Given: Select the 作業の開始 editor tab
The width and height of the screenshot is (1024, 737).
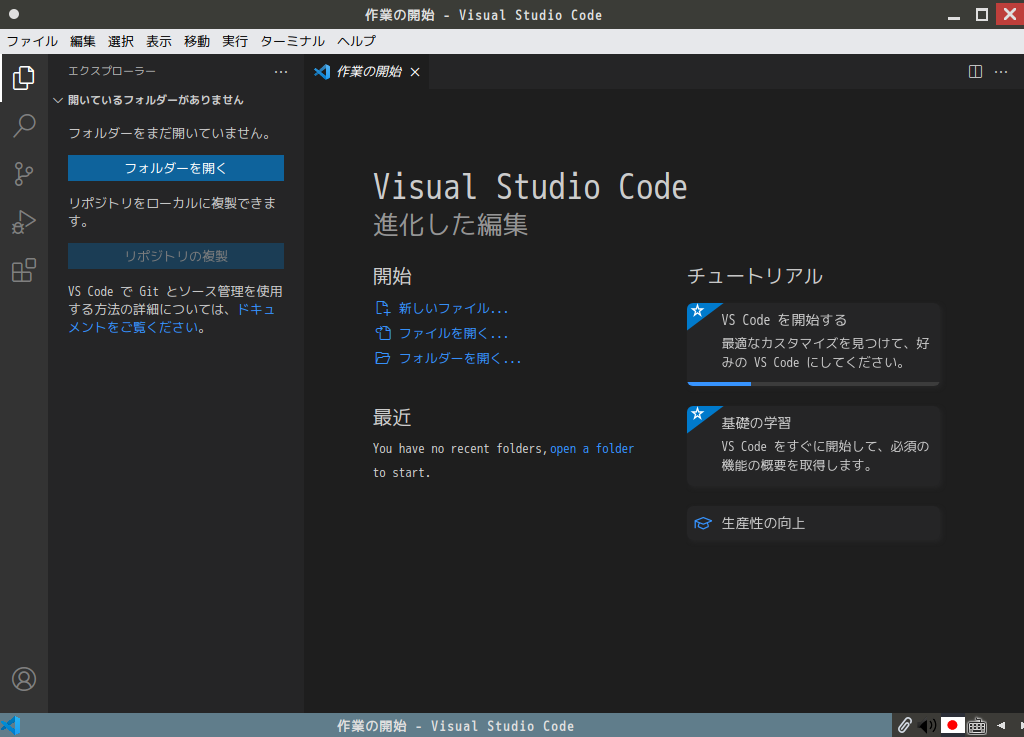Looking at the screenshot, I should [x=367, y=72].
